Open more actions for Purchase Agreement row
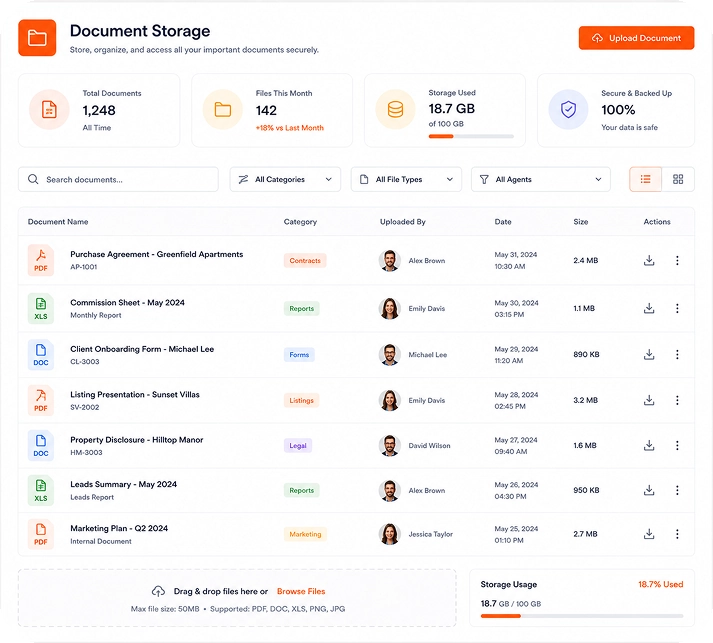 click(677, 260)
